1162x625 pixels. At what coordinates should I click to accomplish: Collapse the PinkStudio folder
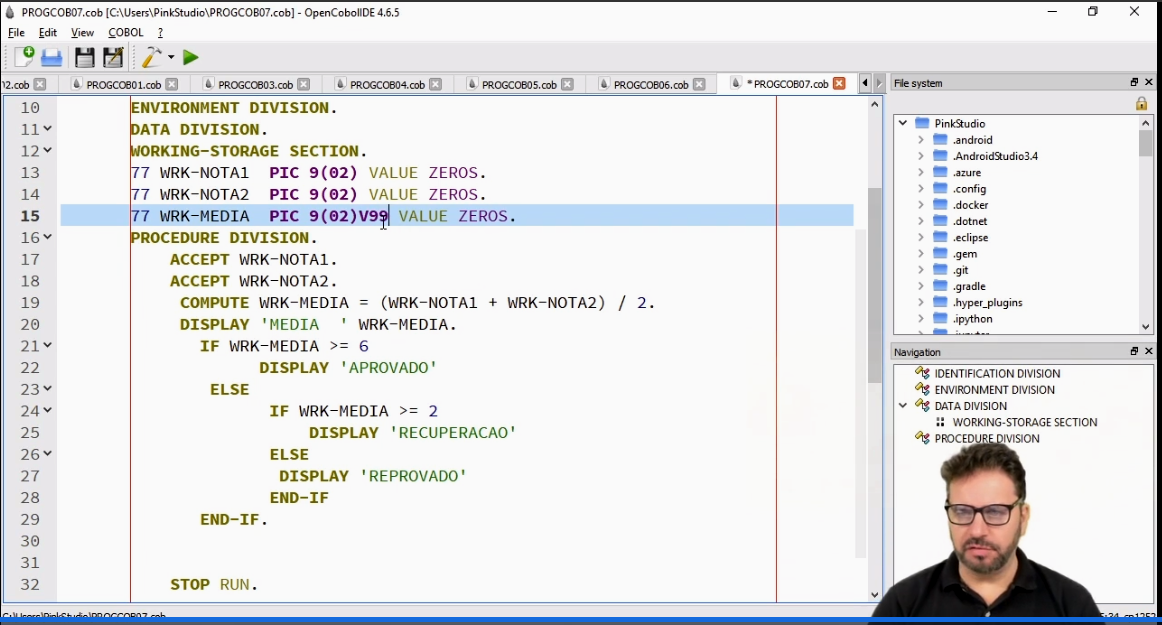[x=903, y=124]
